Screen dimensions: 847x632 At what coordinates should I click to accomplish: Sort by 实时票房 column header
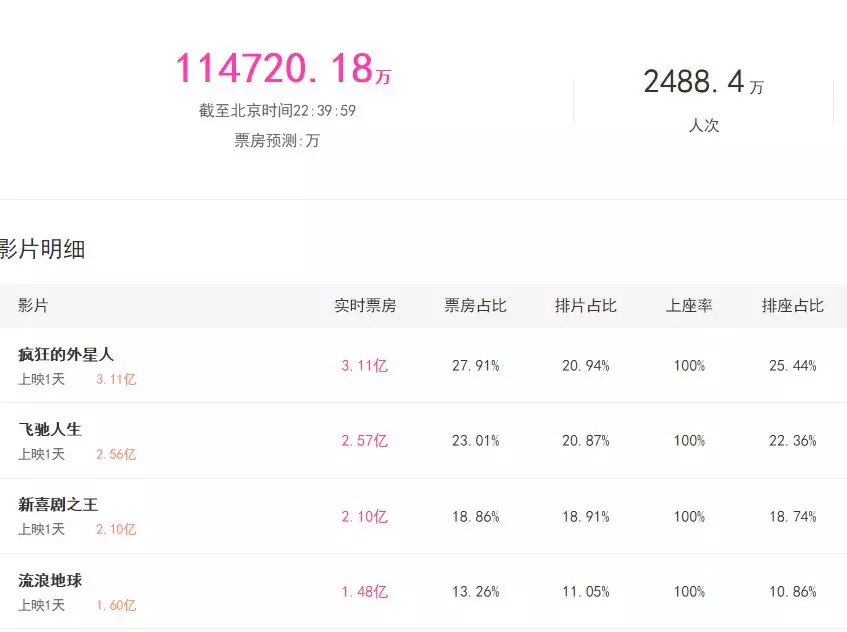[365, 306]
